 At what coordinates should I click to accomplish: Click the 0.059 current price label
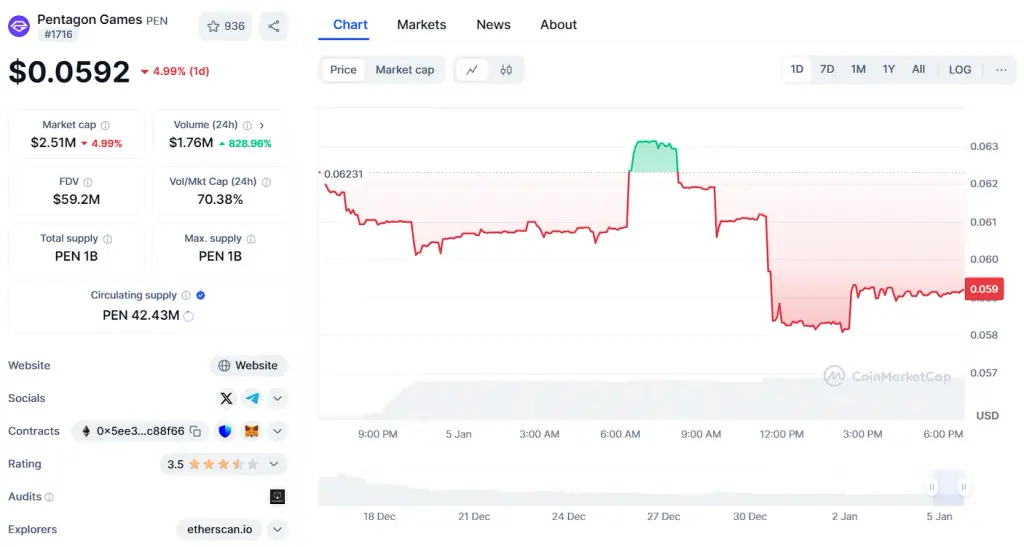pos(984,289)
